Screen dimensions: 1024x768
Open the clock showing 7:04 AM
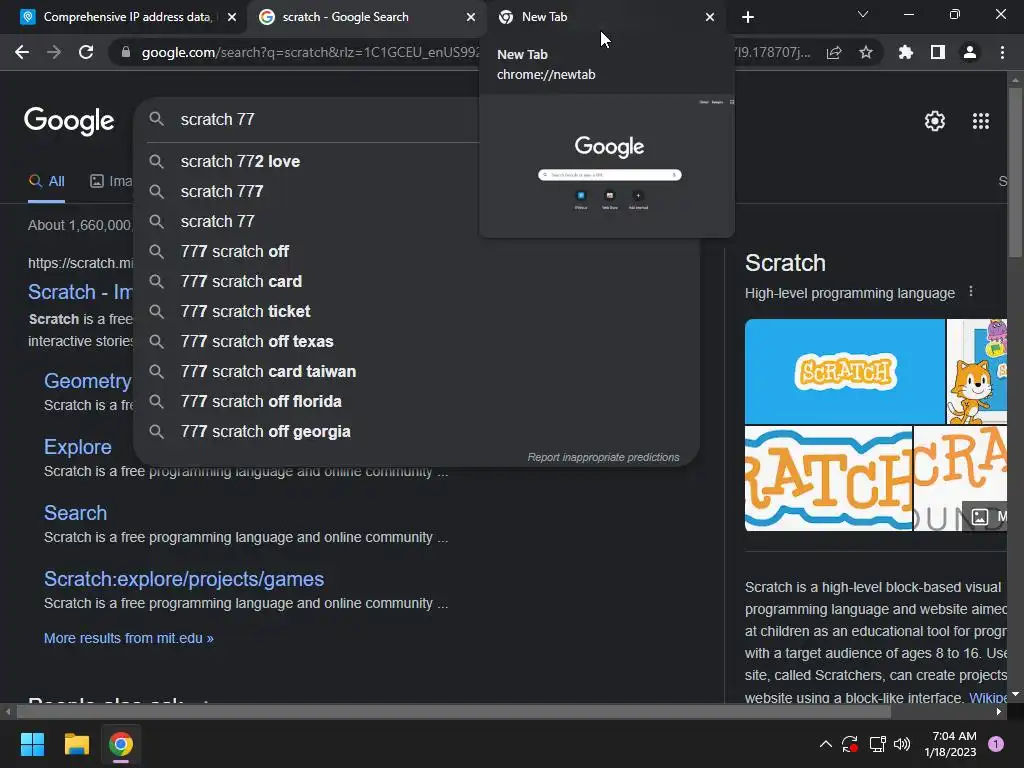(950, 744)
